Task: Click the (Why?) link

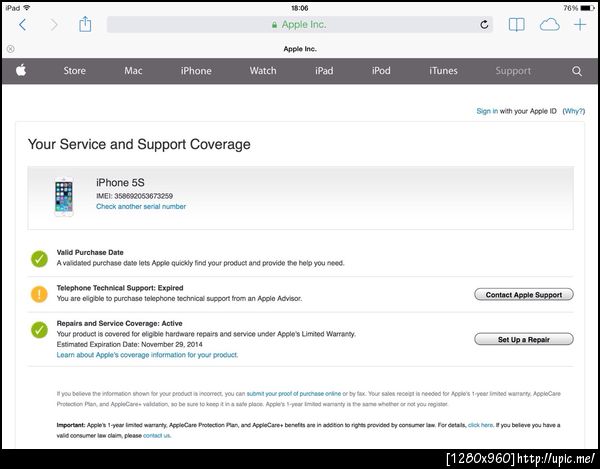Action: [574, 111]
